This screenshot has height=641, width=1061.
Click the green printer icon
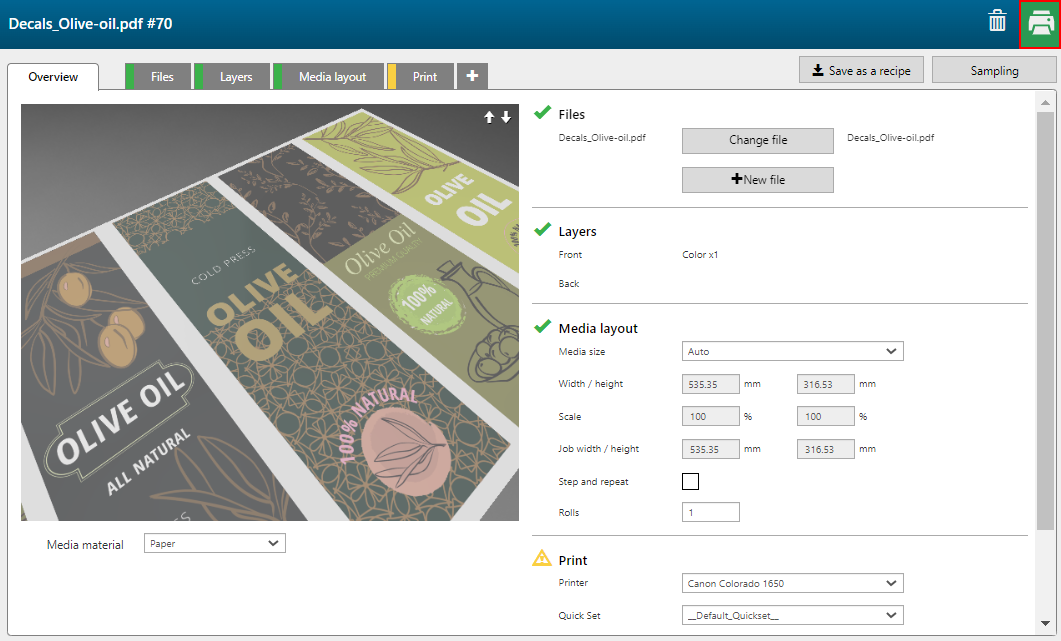[x=1040, y=24]
